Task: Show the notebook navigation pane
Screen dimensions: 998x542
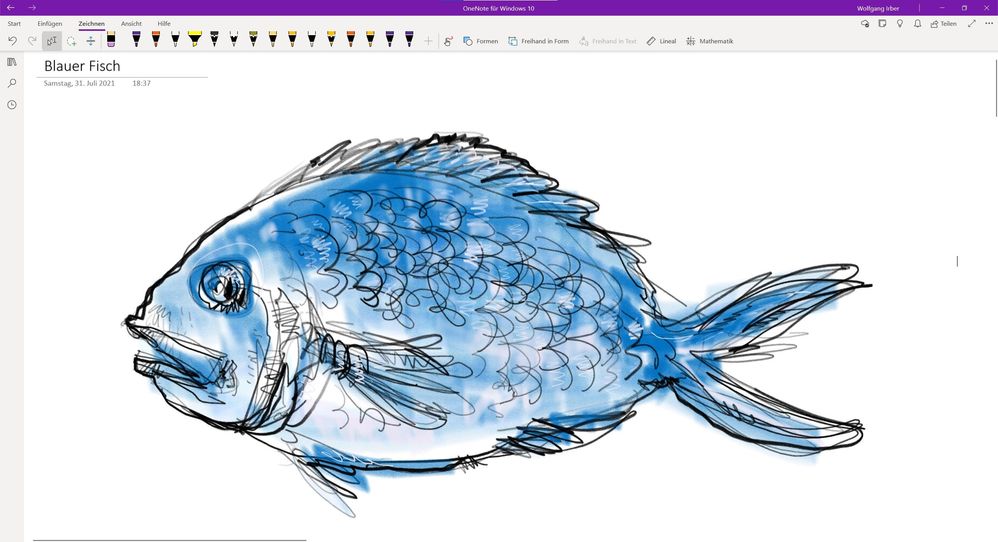Action: 11,62
